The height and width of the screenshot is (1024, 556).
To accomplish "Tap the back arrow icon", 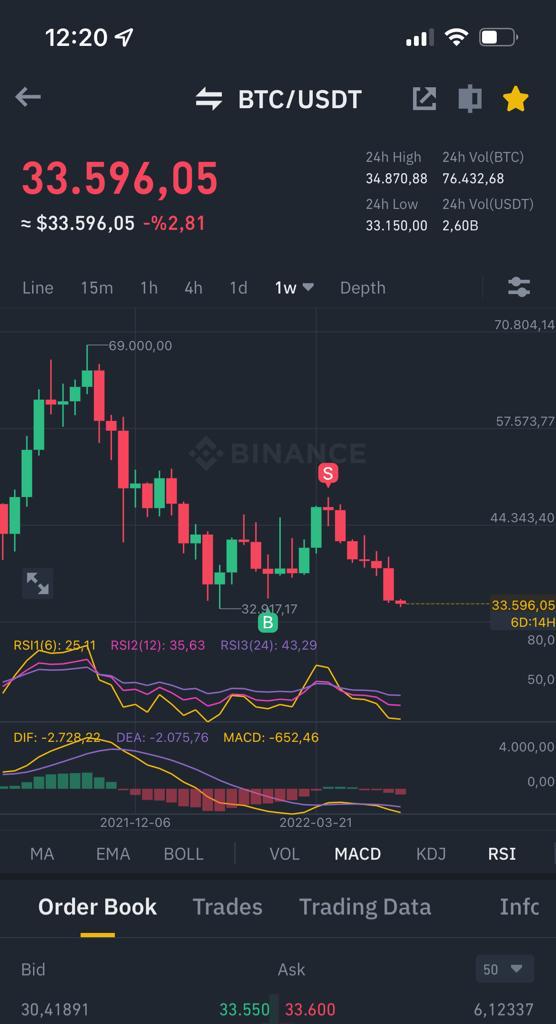I will coord(28,98).
